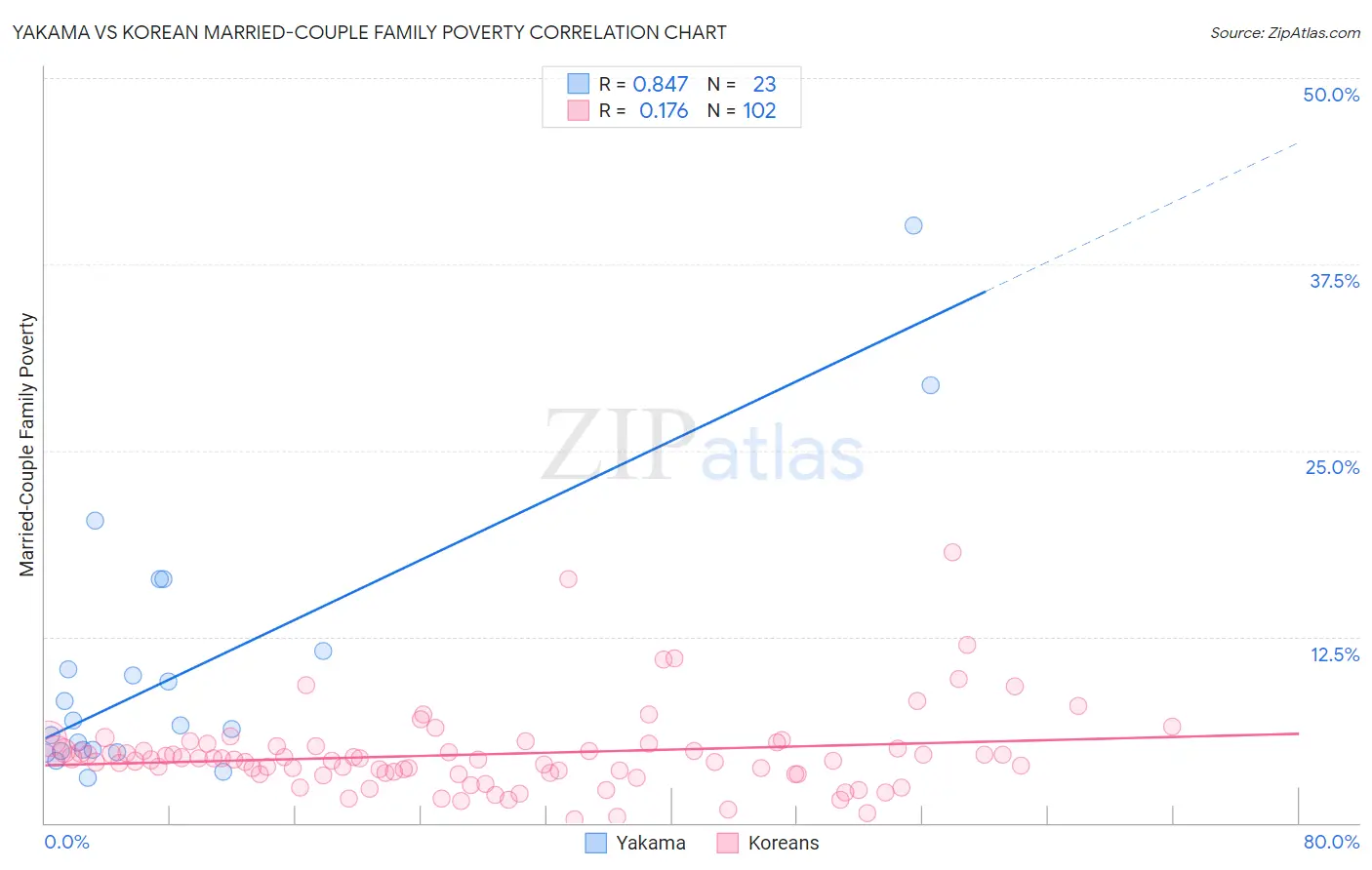Click the 0.0% x-axis label
This screenshot has width=1372, height=870.
click(66, 842)
